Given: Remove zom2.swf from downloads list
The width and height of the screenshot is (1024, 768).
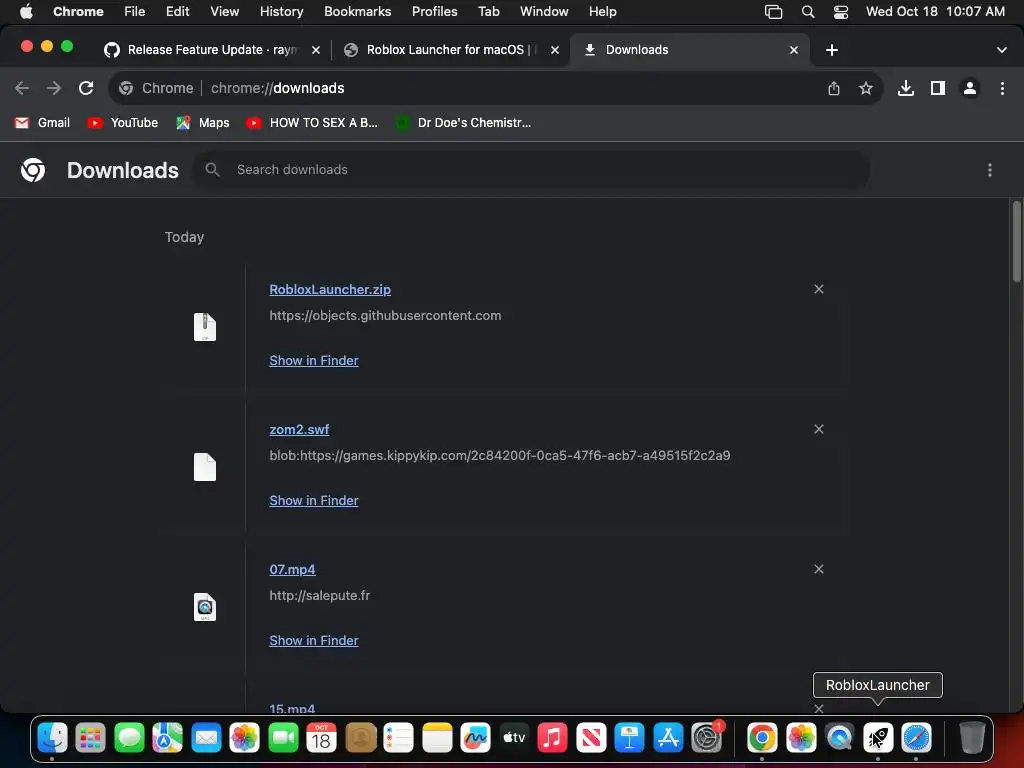Looking at the screenshot, I should (818, 429).
